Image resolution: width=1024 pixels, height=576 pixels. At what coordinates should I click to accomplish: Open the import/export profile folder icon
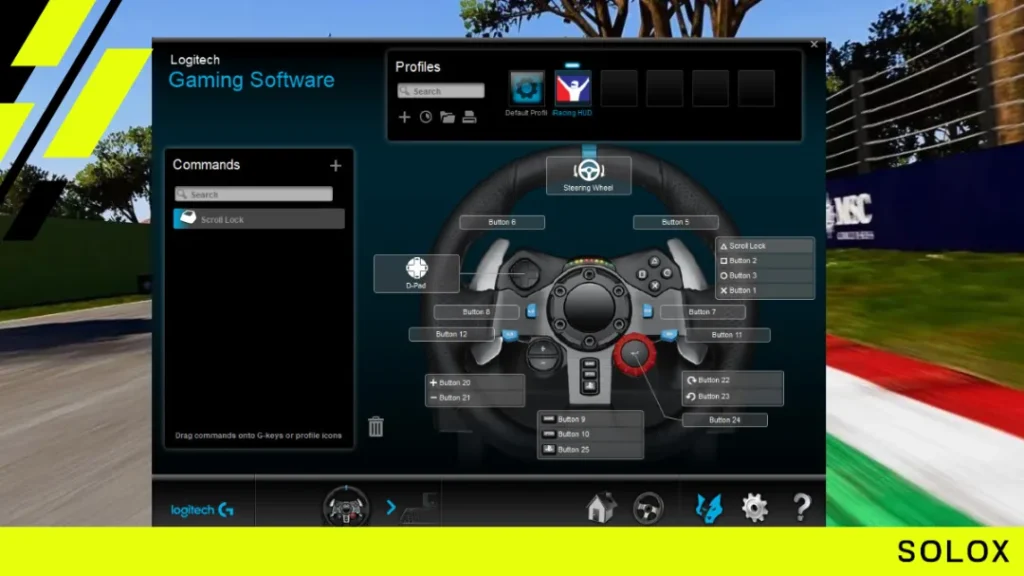447,117
